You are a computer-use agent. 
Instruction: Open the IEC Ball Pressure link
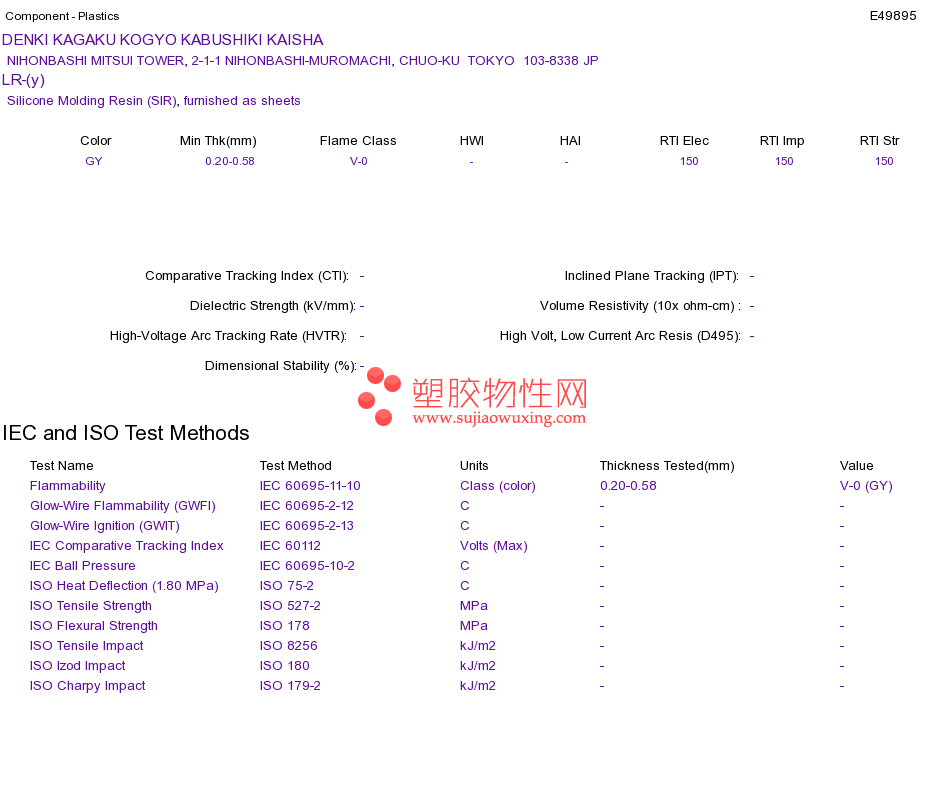tap(82, 565)
